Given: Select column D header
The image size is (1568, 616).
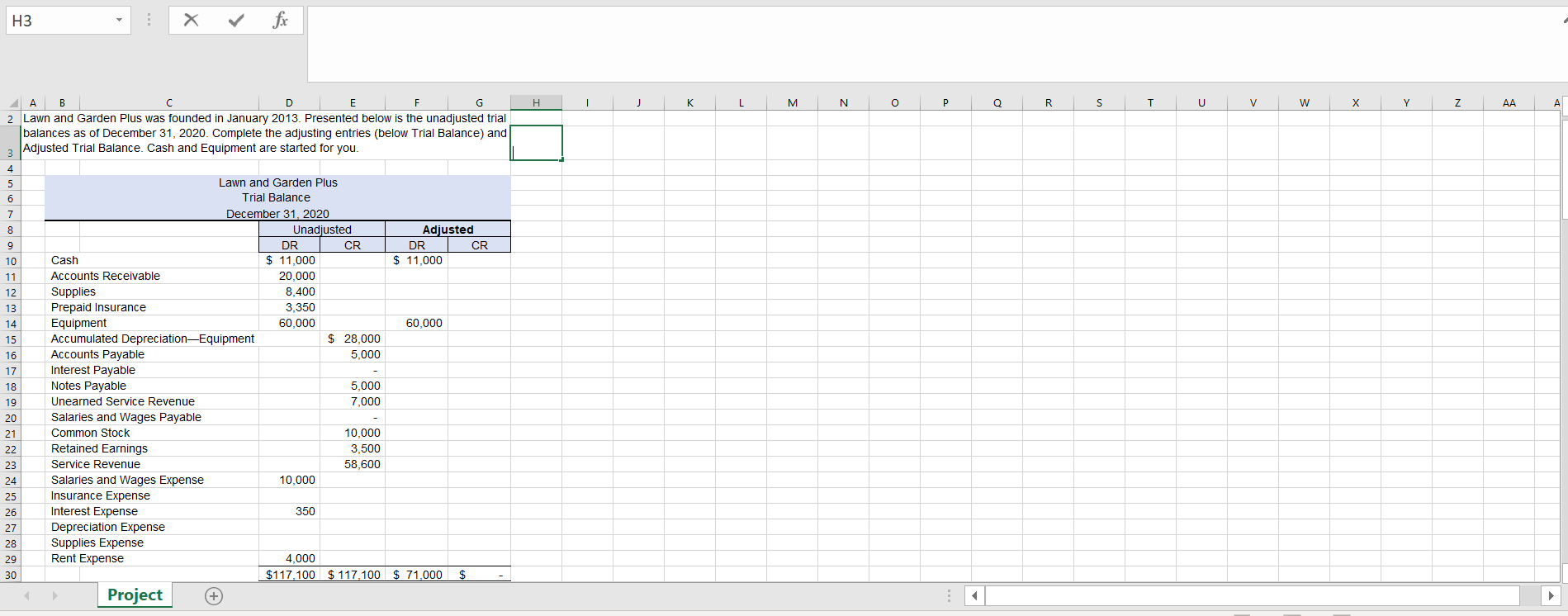Looking at the screenshot, I should tap(289, 103).
